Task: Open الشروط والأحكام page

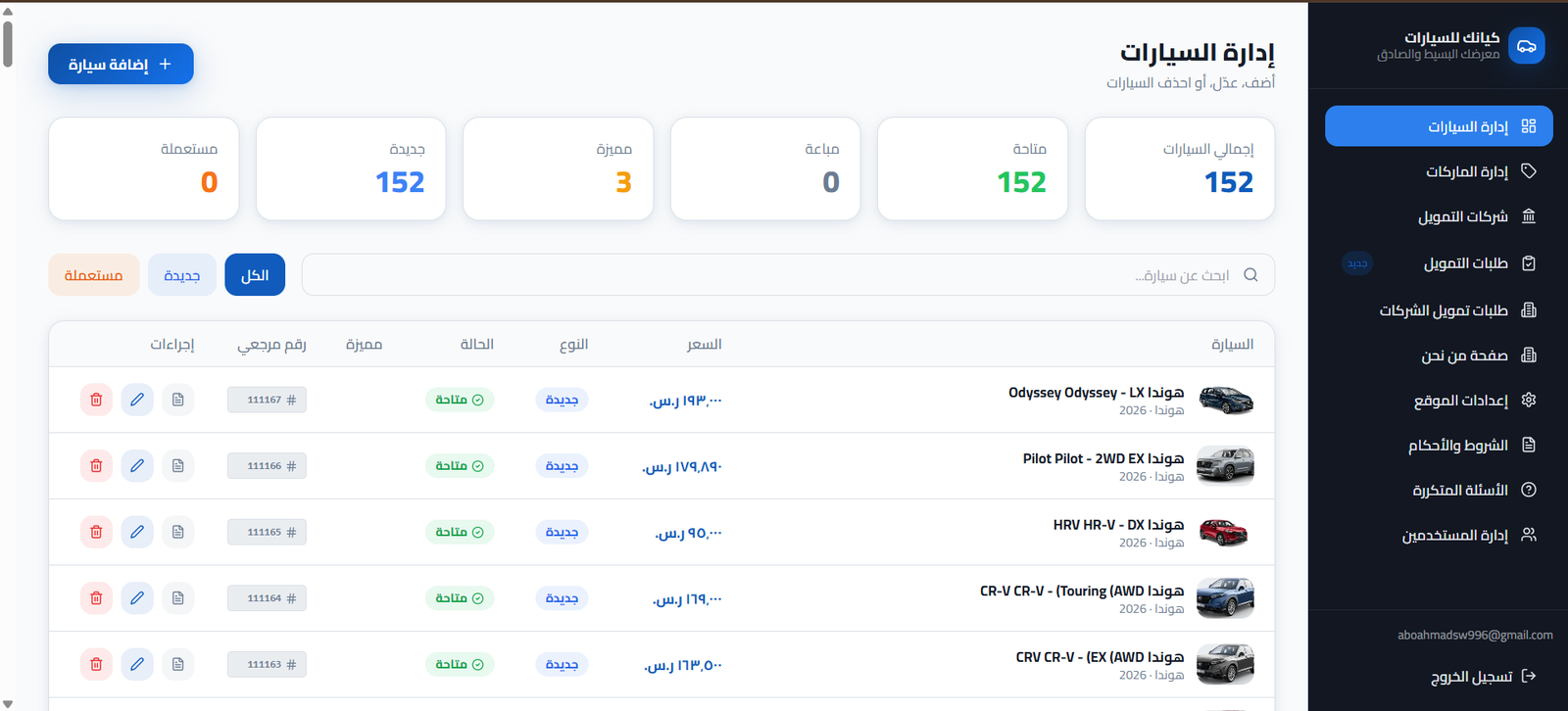Action: 1439,445
